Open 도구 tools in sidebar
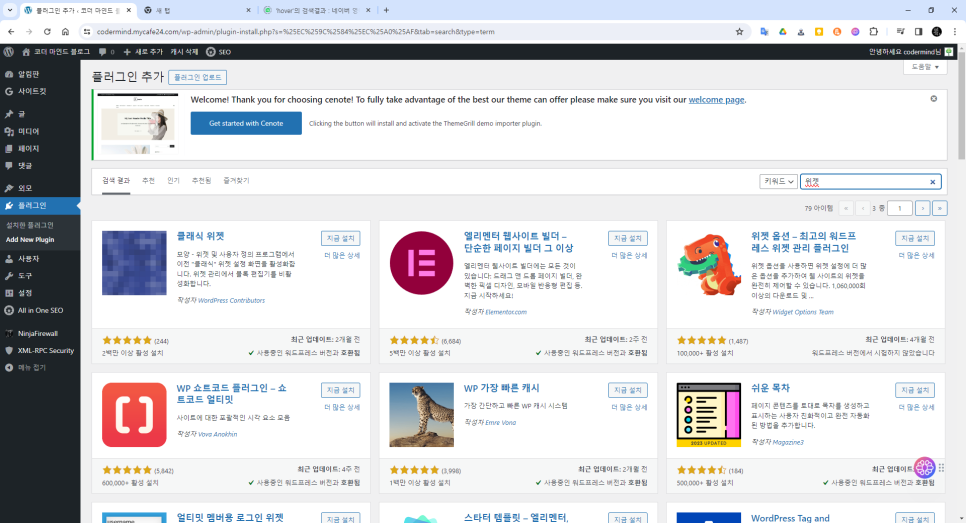This screenshot has height=523, width=966. coord(25,276)
